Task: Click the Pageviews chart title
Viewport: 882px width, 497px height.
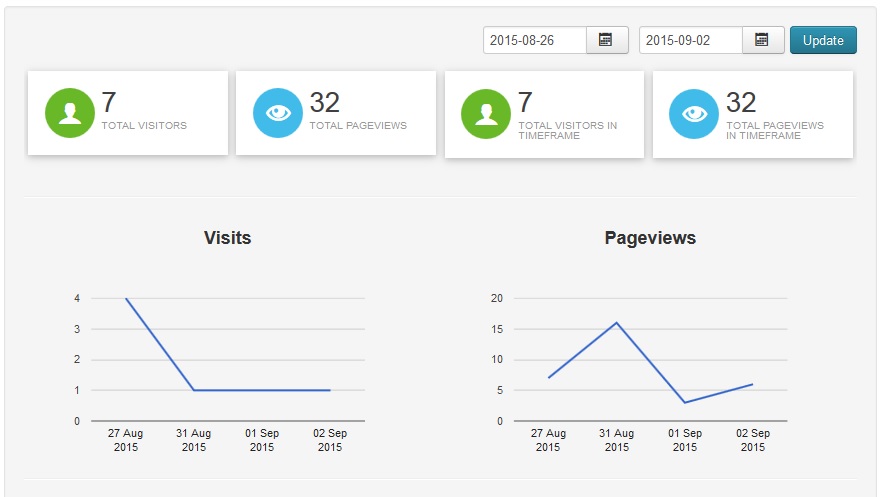Action: (650, 238)
